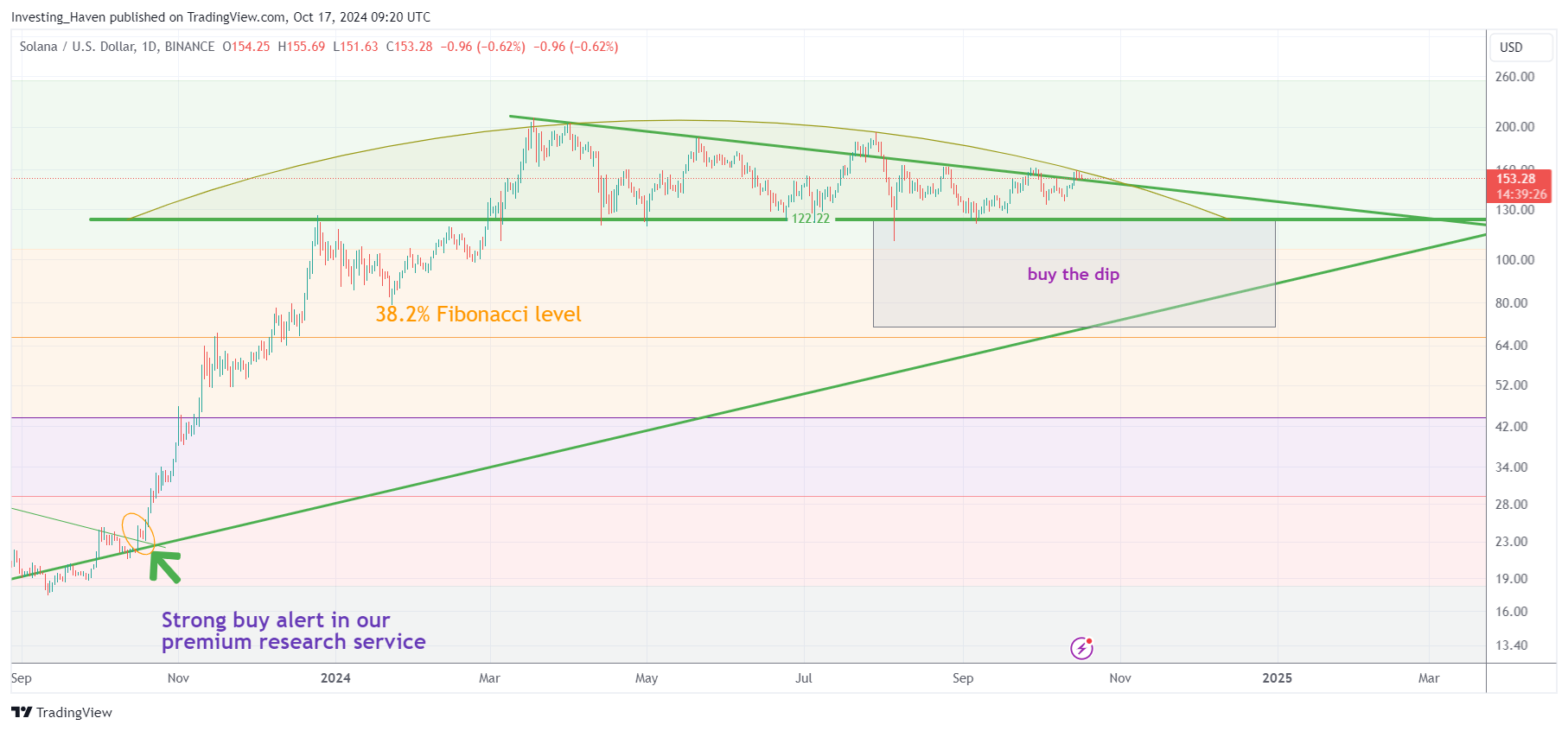Click the Sep label between Jul and Nov
Viewport: 1568px width, 731px height.
click(x=963, y=678)
